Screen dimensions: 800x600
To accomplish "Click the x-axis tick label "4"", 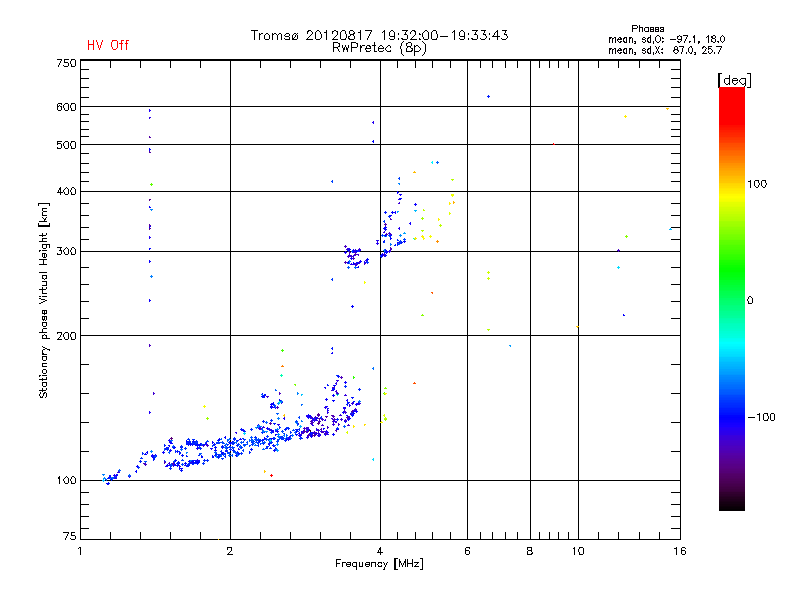I will point(380,551).
